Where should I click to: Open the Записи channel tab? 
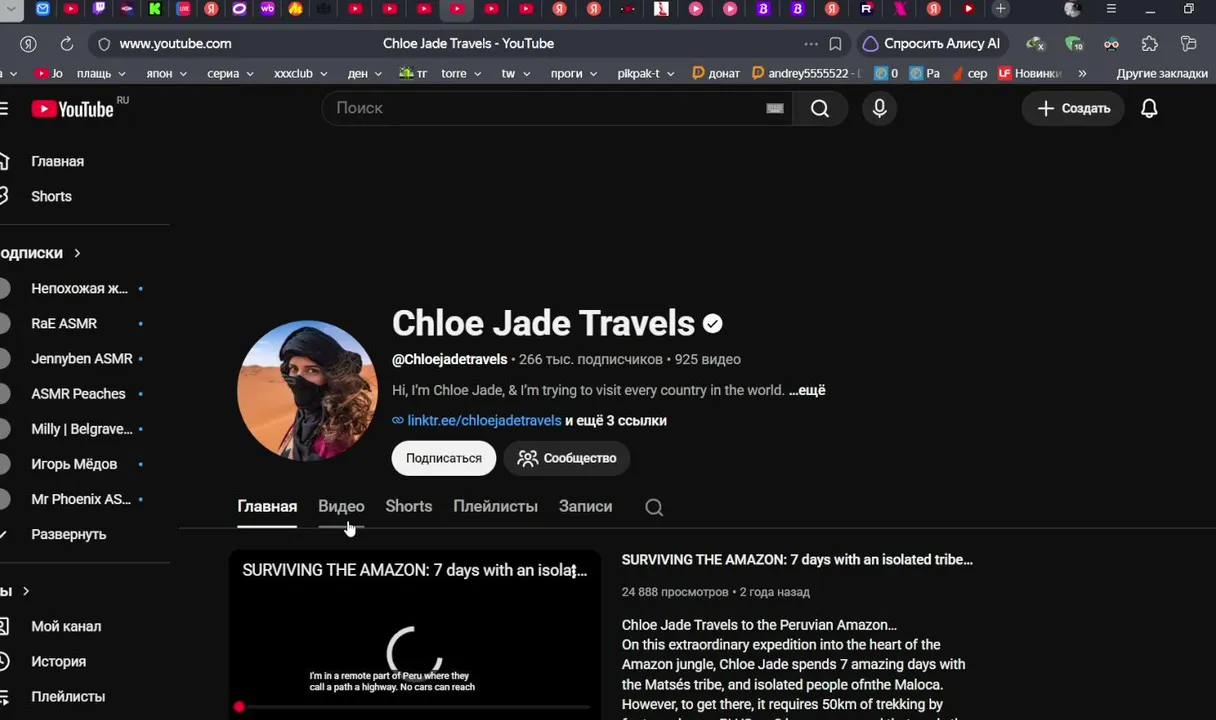point(585,506)
